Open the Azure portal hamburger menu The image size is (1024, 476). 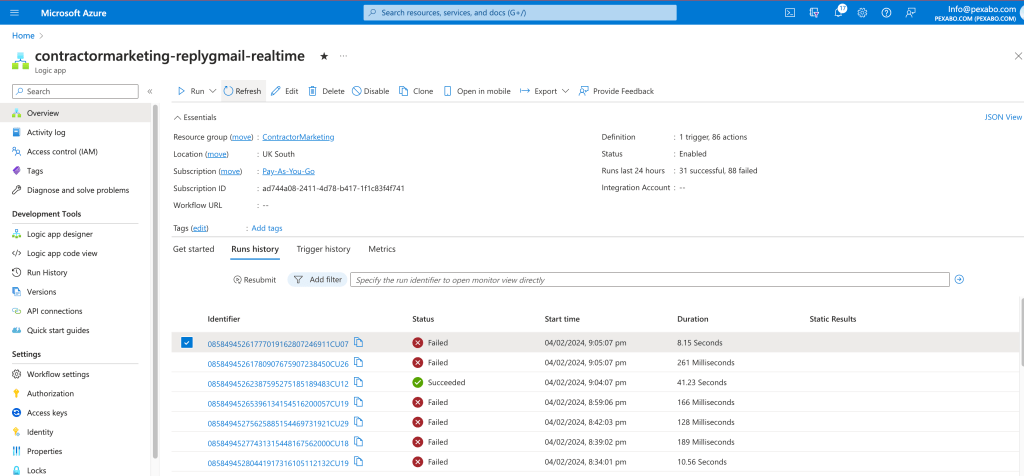click(x=15, y=13)
